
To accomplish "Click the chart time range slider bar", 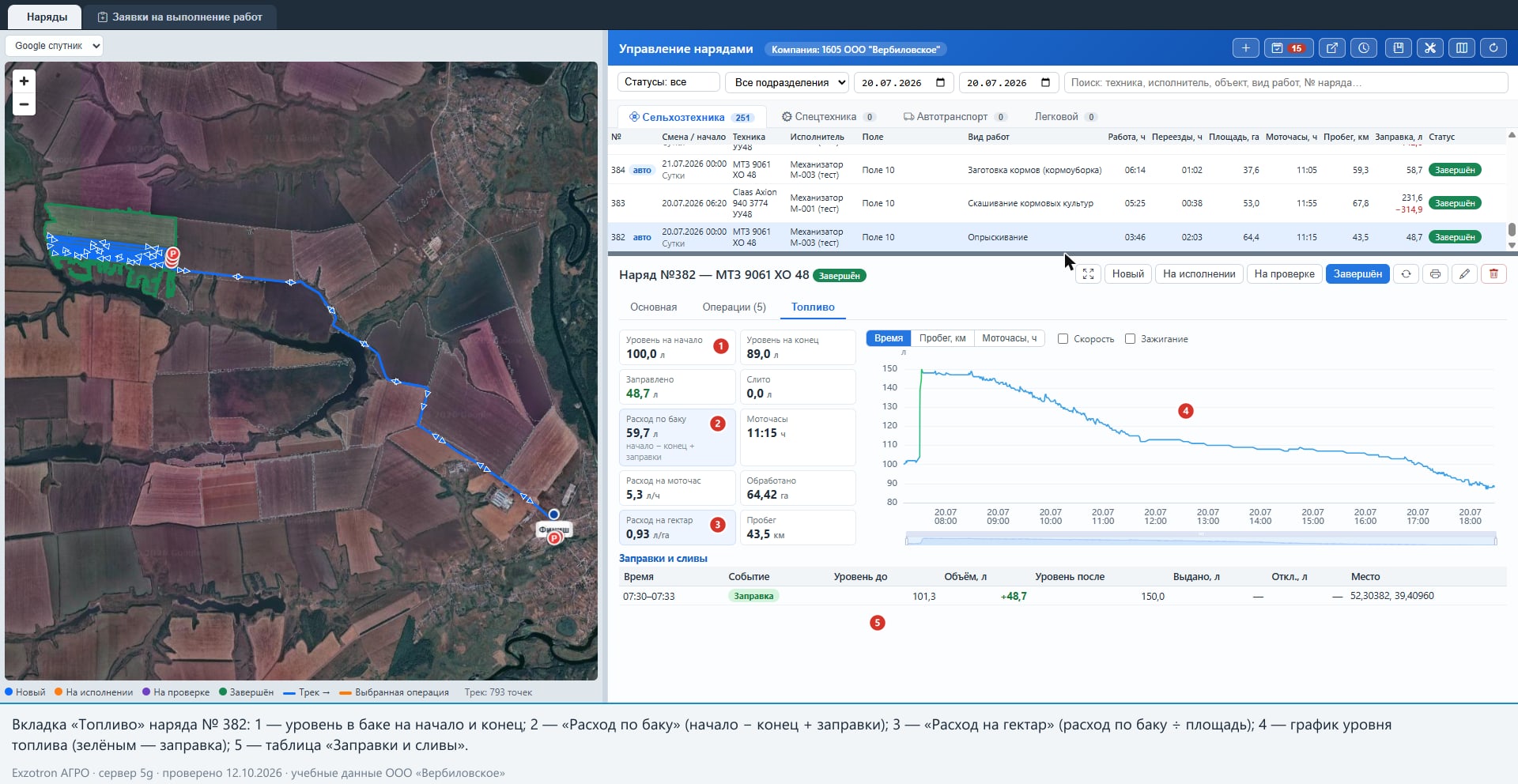I will point(1200,541).
